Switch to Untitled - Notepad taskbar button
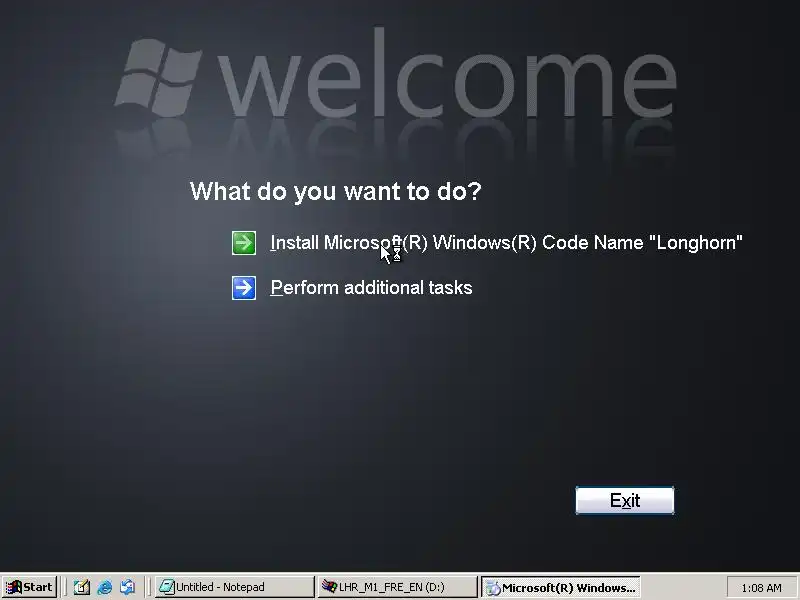 [234, 587]
